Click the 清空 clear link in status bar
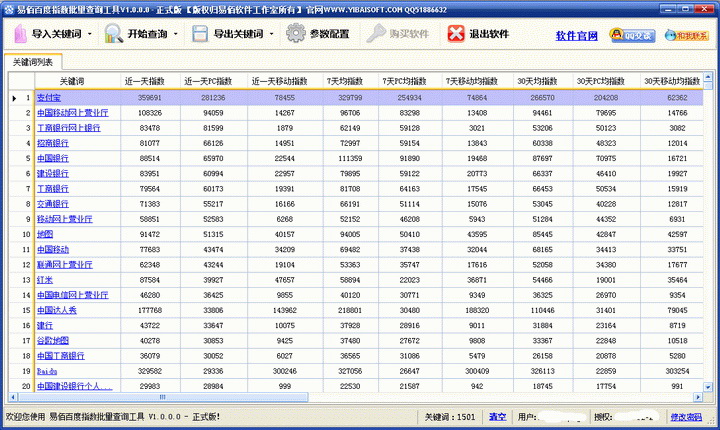 (x=497, y=417)
